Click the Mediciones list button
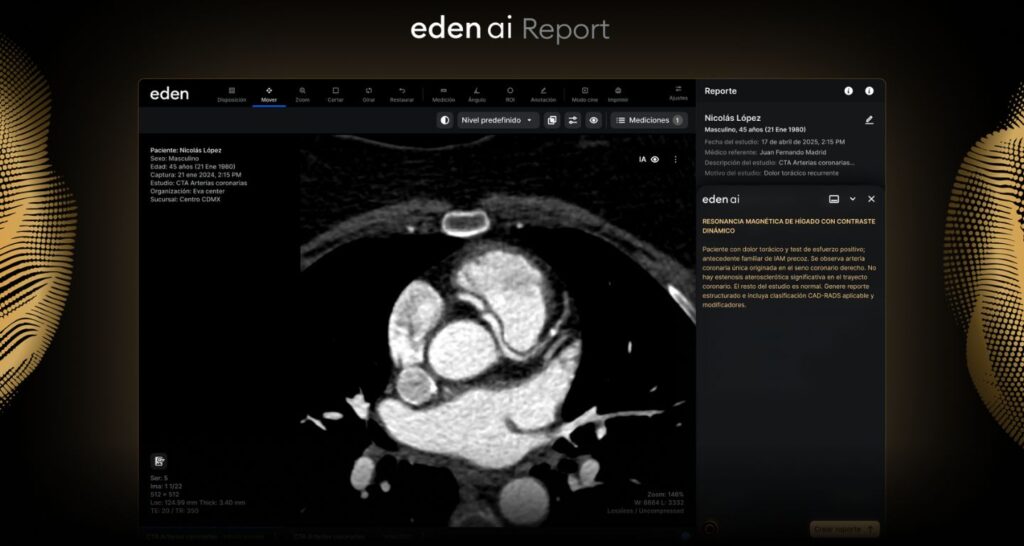Viewport: 1024px width, 546px height. (649, 120)
